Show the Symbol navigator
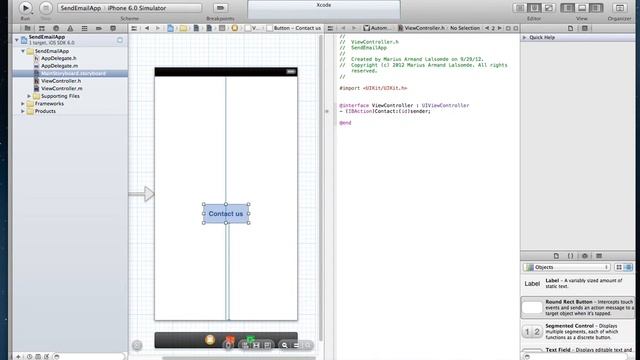640x360 pixels. (x=42, y=28)
